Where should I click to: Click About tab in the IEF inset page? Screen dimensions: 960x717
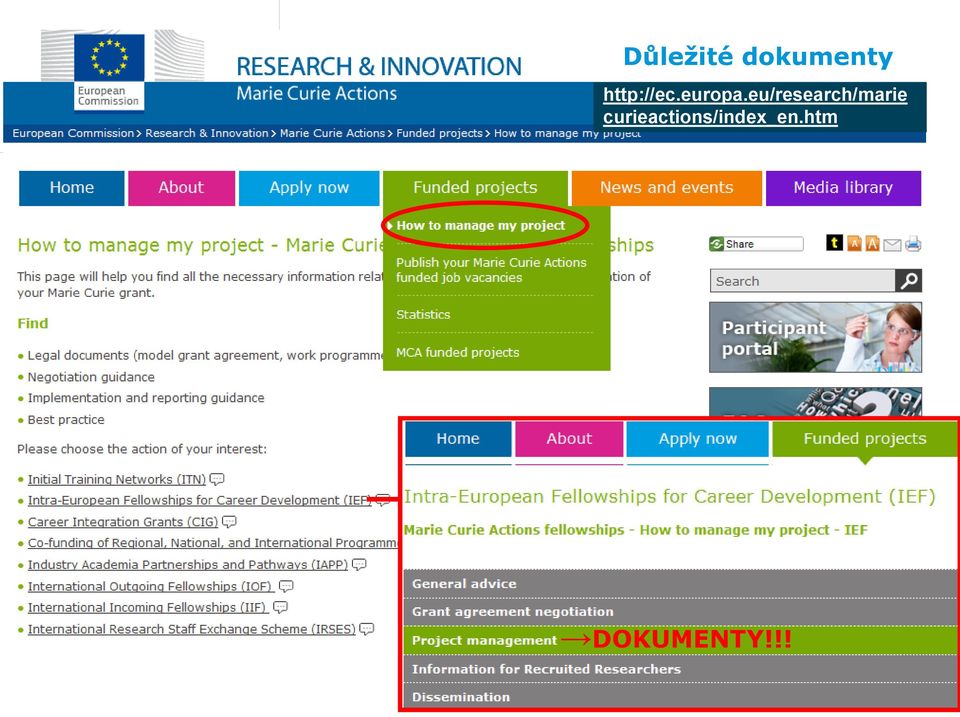click(569, 439)
